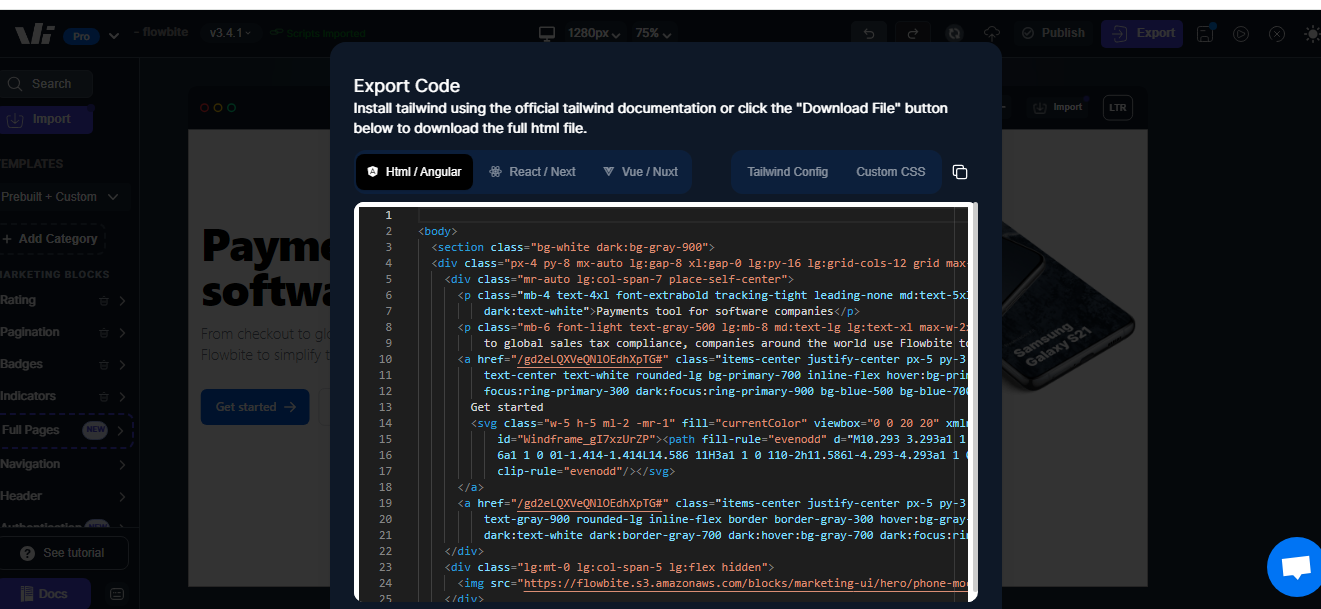Switch to the React / Next tab
Image resolution: width=1321 pixels, height=609 pixels.
[x=532, y=172]
